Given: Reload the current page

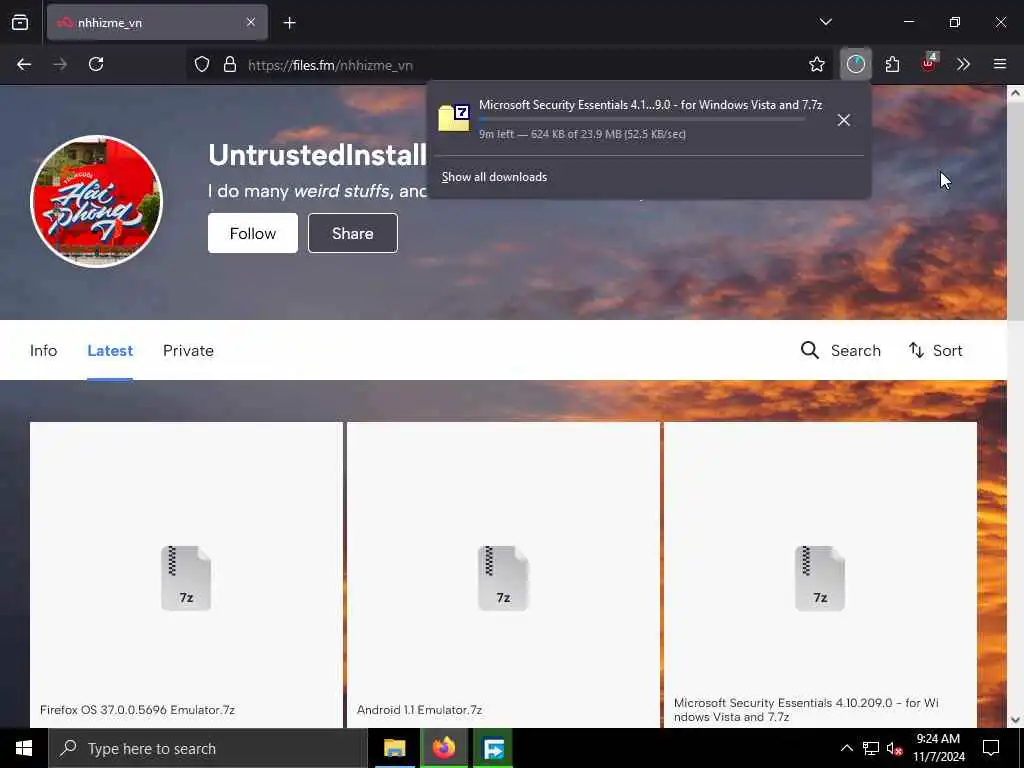Looking at the screenshot, I should click(x=96, y=64).
